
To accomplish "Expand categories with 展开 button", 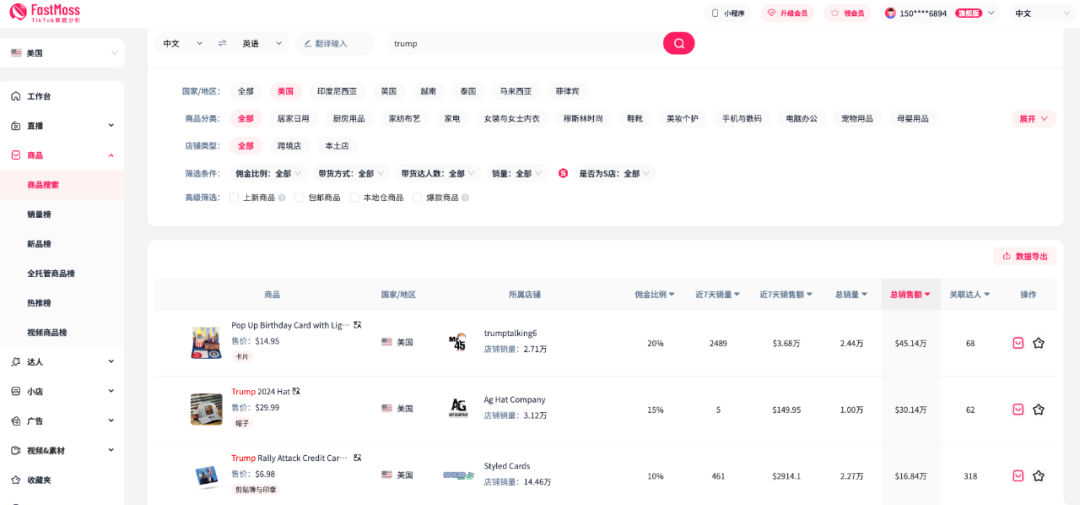I will 1033,118.
